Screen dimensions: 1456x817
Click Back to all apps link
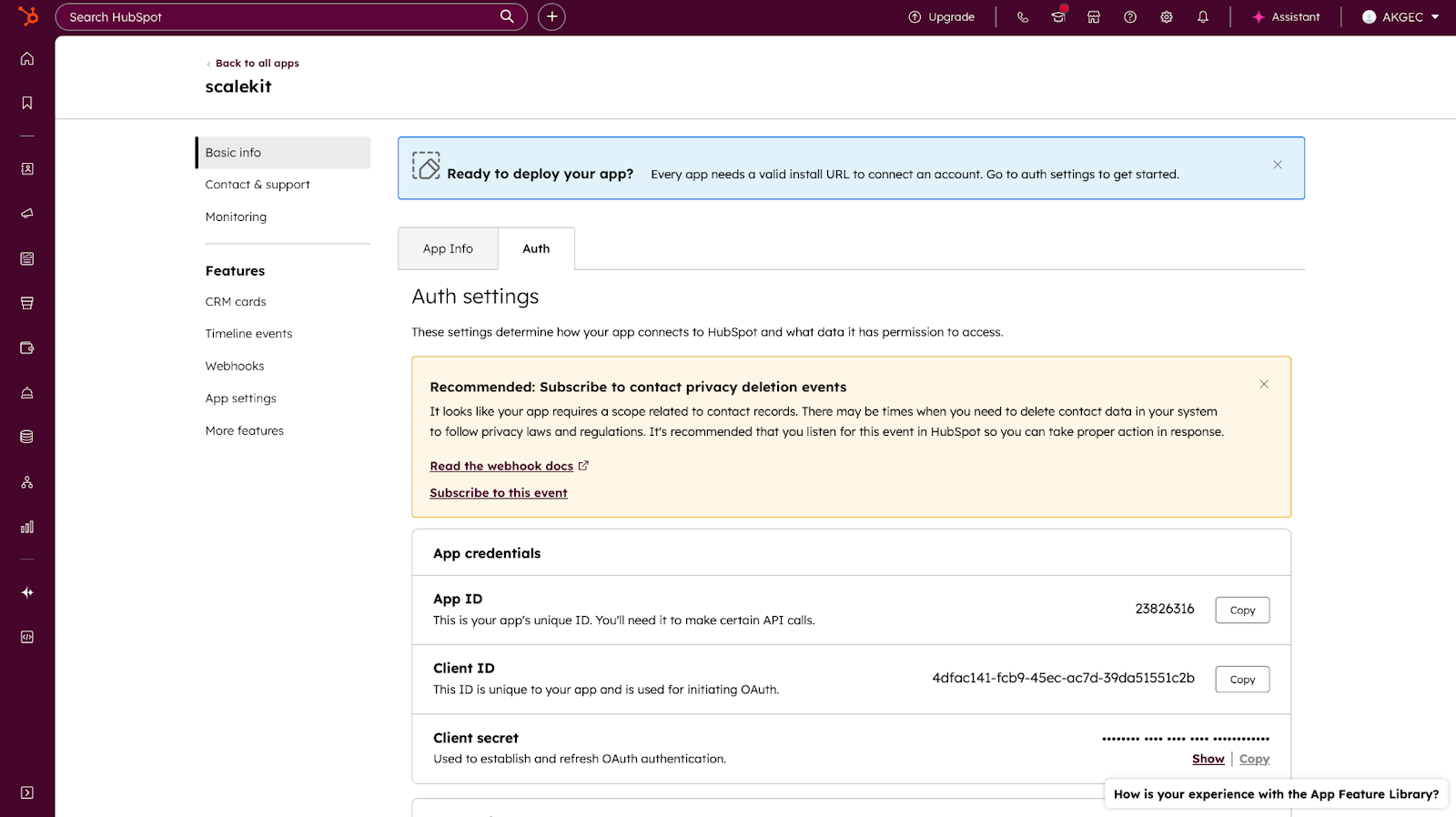[253, 63]
